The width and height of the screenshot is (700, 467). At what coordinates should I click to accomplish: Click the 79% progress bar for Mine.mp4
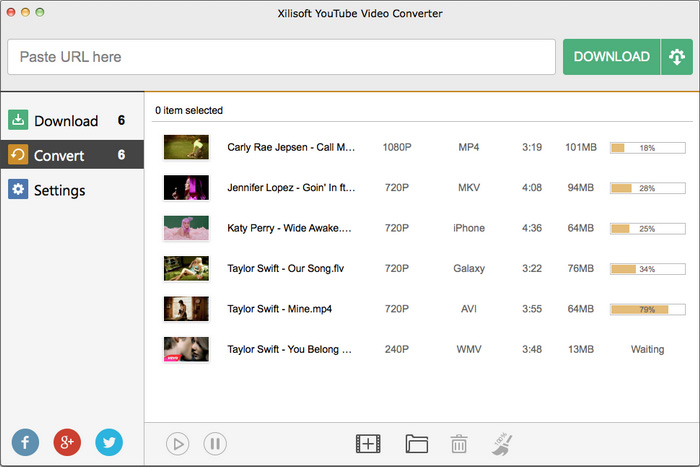click(x=647, y=309)
